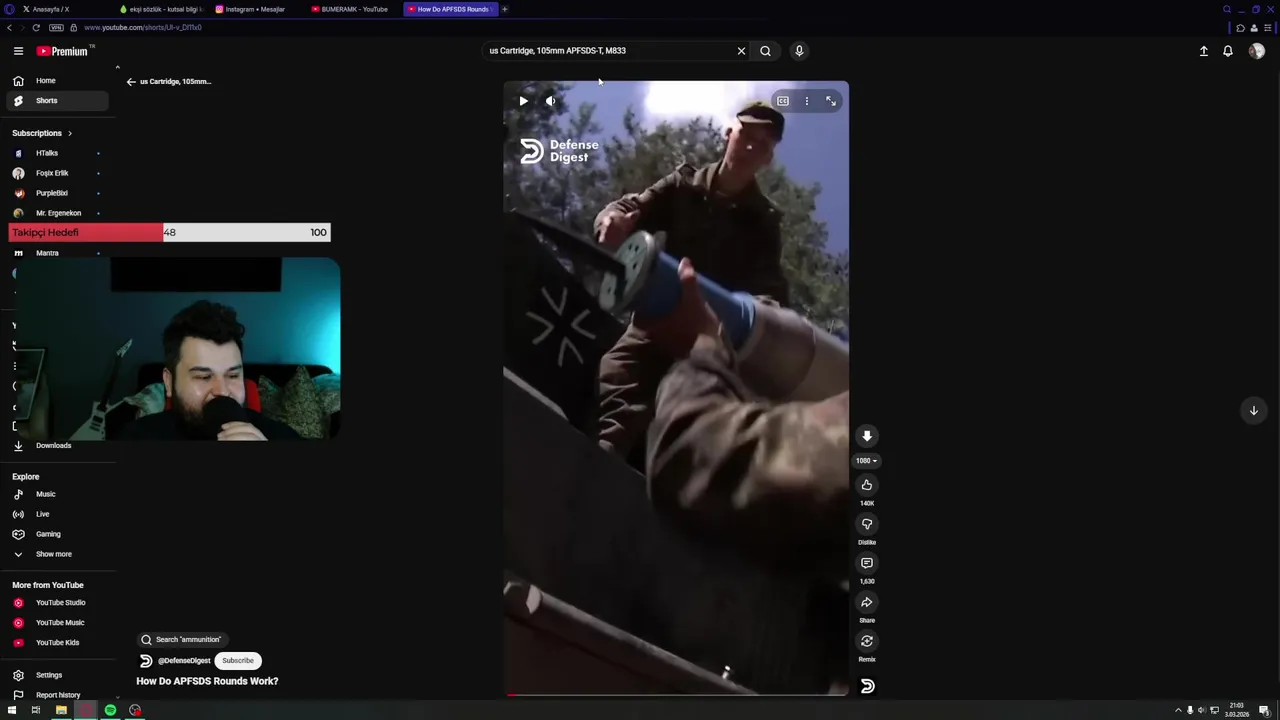The width and height of the screenshot is (1280, 720).
Task: Open Downloads in the sidebar
Action: [58, 446]
